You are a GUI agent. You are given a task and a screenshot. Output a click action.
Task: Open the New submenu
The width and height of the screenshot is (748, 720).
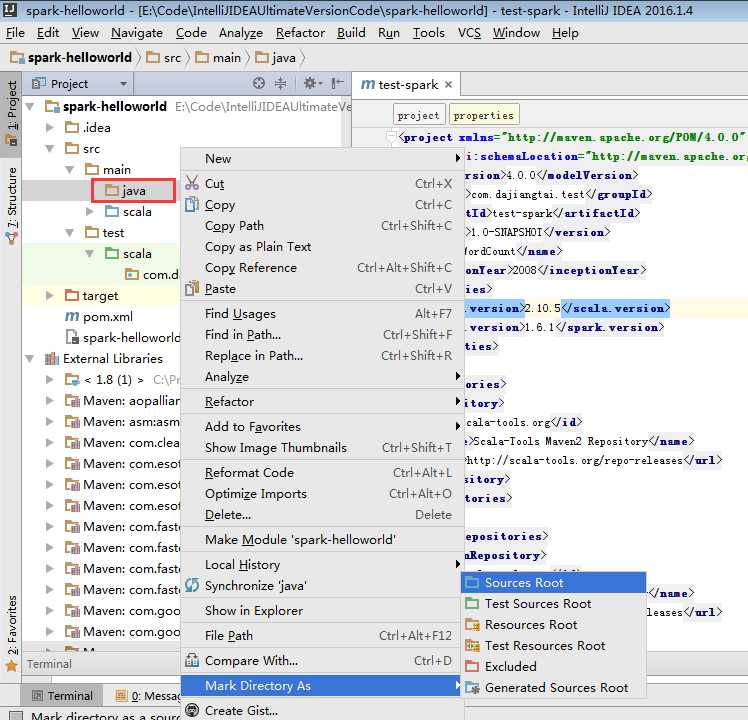tap(321, 158)
